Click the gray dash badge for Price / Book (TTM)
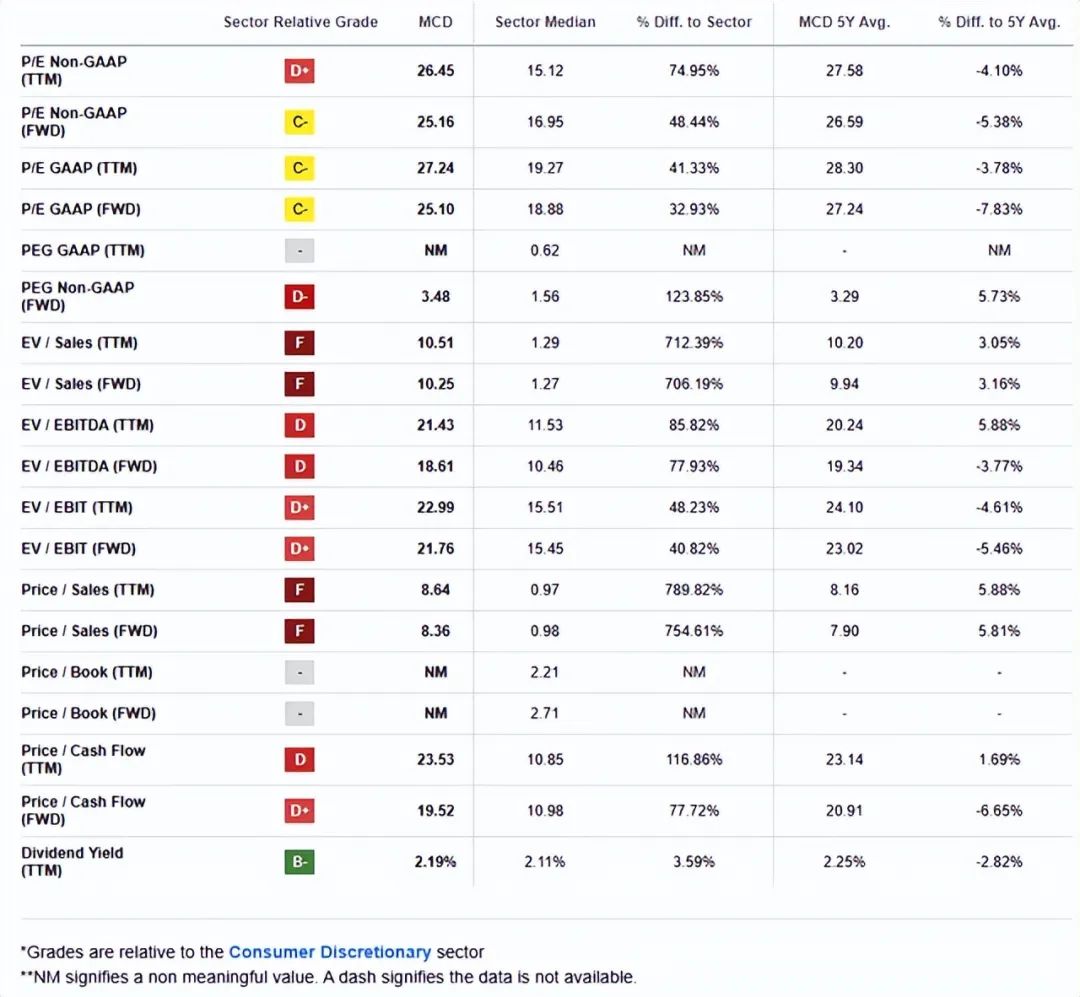The image size is (1080, 997). point(299,672)
